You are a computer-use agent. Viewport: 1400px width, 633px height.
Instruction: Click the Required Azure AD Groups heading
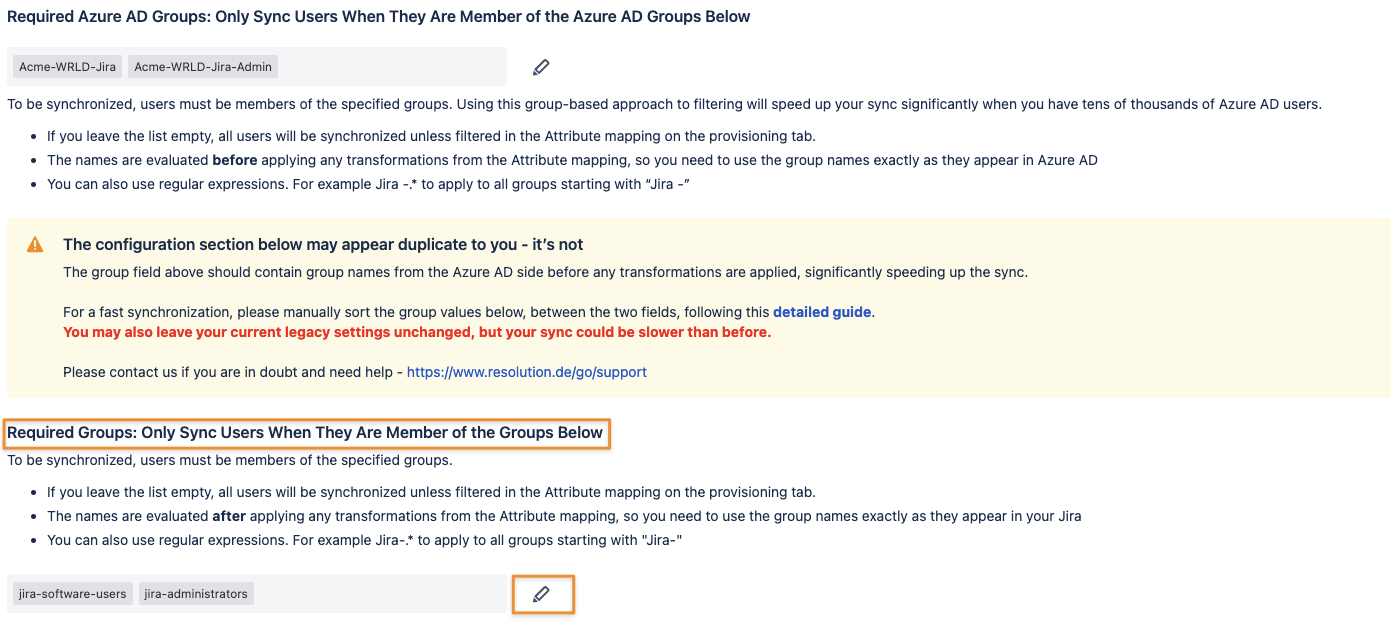click(x=378, y=17)
